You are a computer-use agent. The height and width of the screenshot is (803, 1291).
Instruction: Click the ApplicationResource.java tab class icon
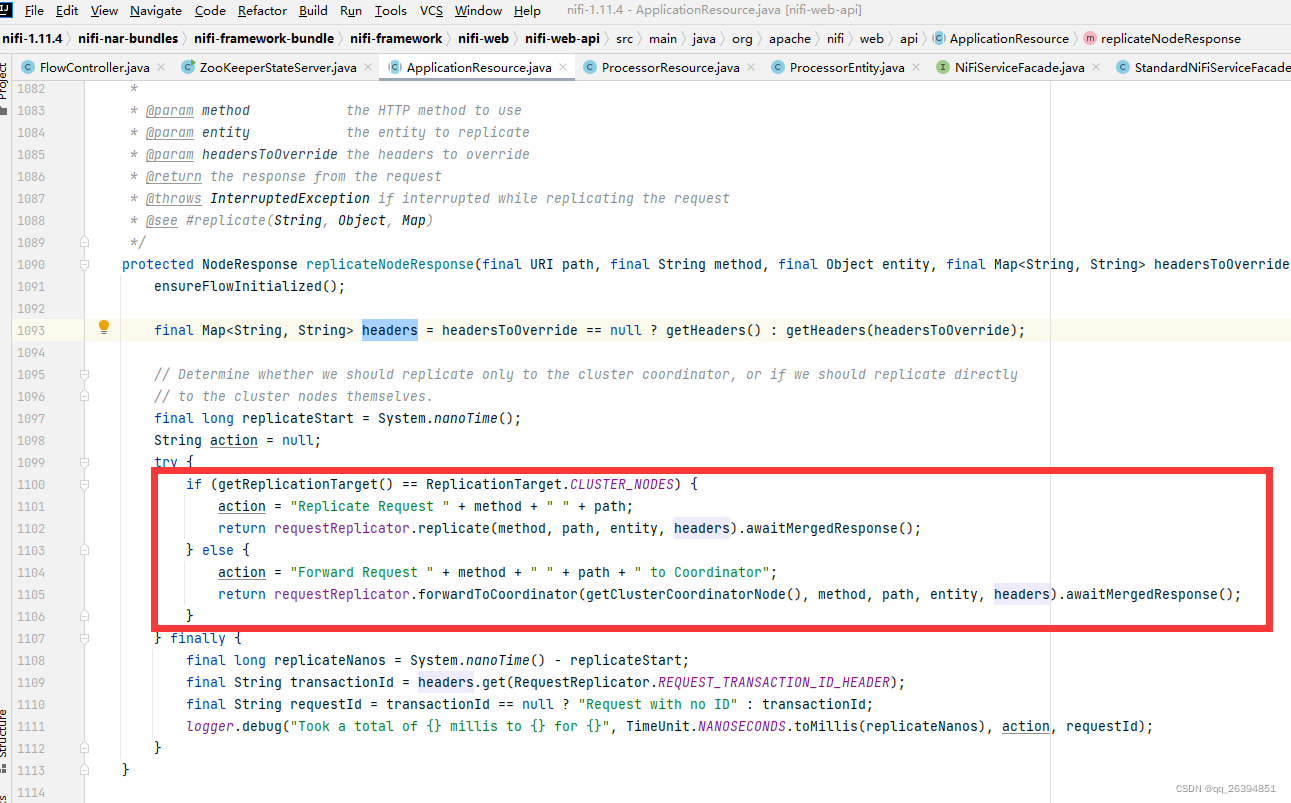point(395,67)
